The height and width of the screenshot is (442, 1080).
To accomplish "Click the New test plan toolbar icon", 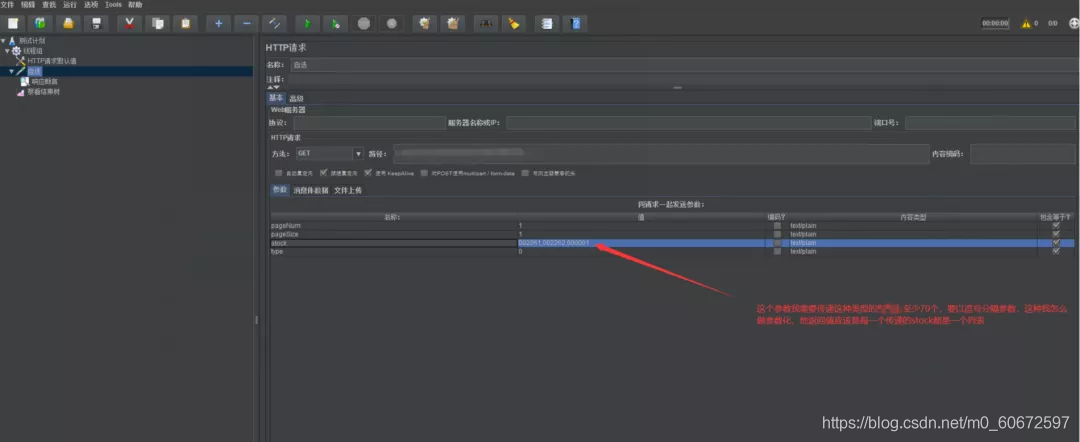I will tap(12, 23).
